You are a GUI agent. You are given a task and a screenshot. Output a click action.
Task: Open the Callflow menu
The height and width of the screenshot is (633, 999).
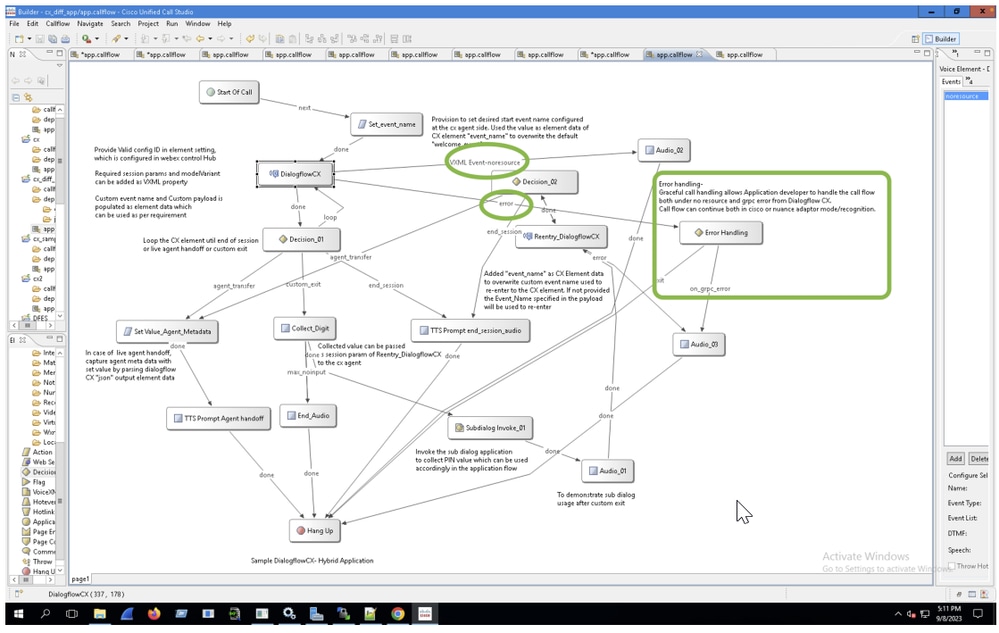(x=57, y=24)
